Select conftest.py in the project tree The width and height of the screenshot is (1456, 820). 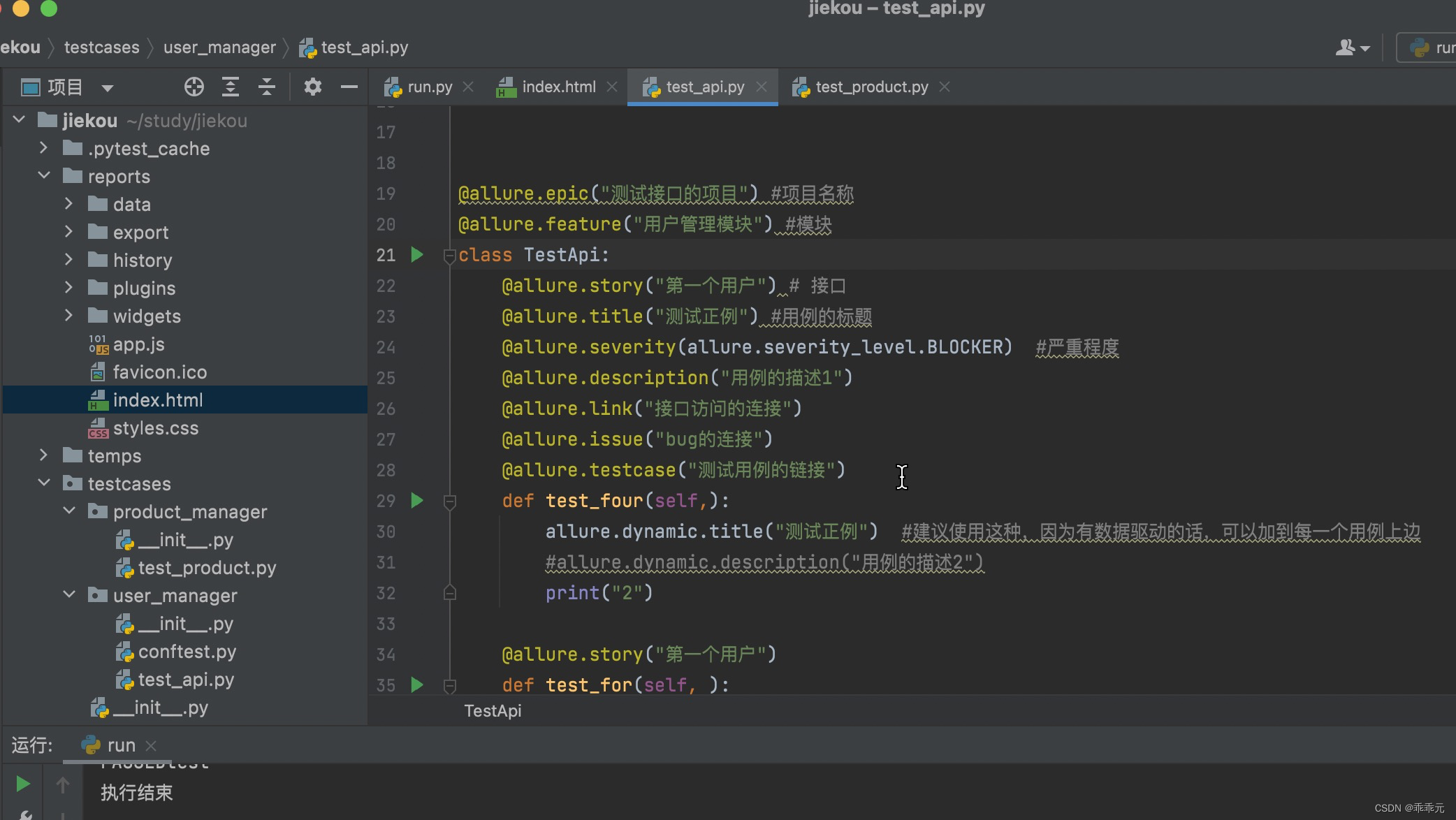(187, 652)
